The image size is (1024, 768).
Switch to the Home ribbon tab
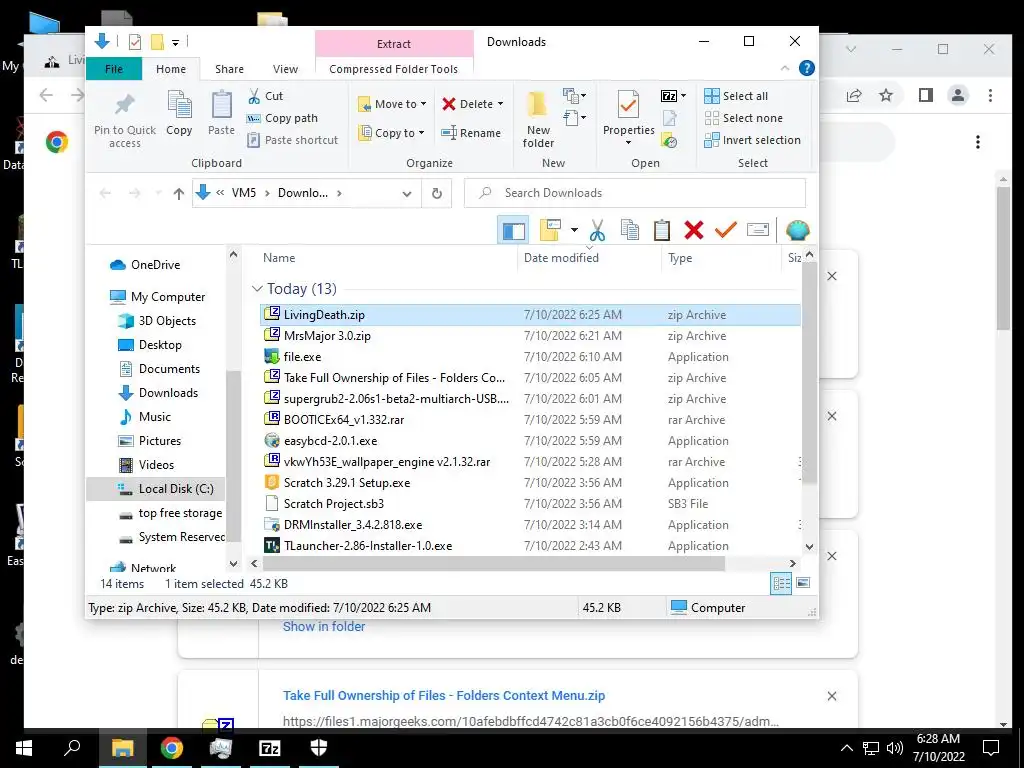tap(170, 69)
